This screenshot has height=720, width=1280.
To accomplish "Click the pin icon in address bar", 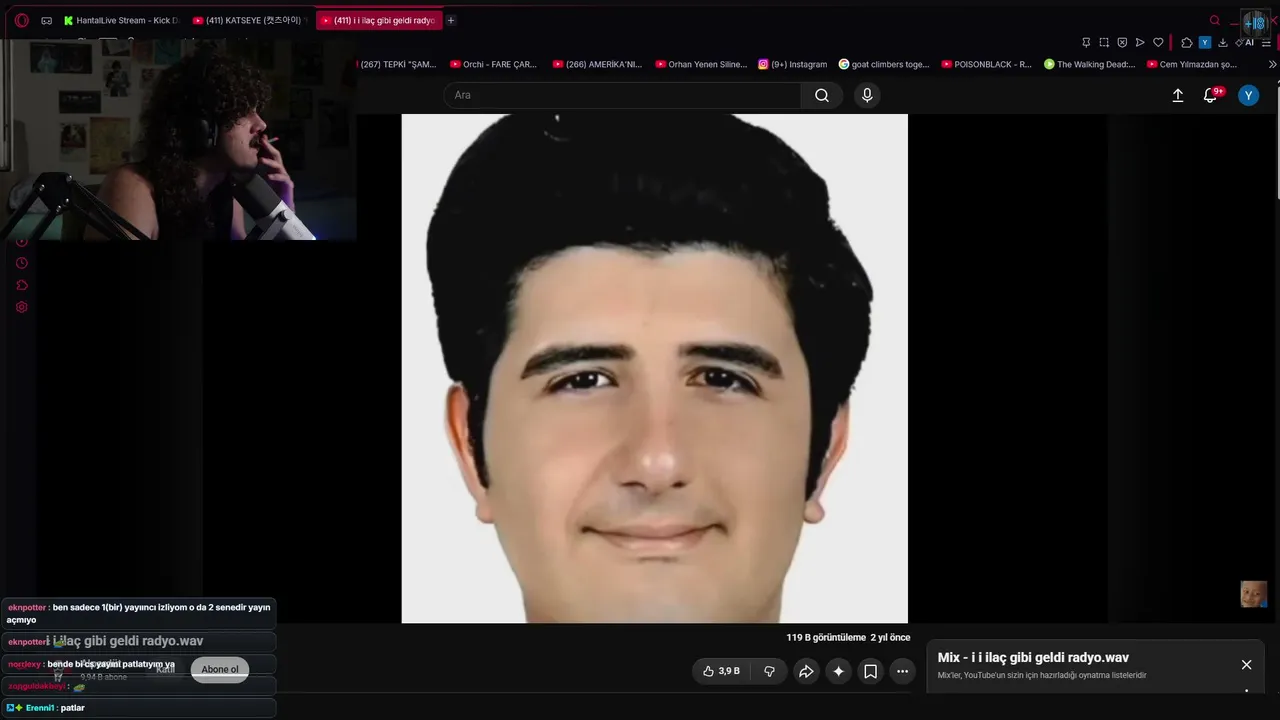I will tap(1086, 42).
